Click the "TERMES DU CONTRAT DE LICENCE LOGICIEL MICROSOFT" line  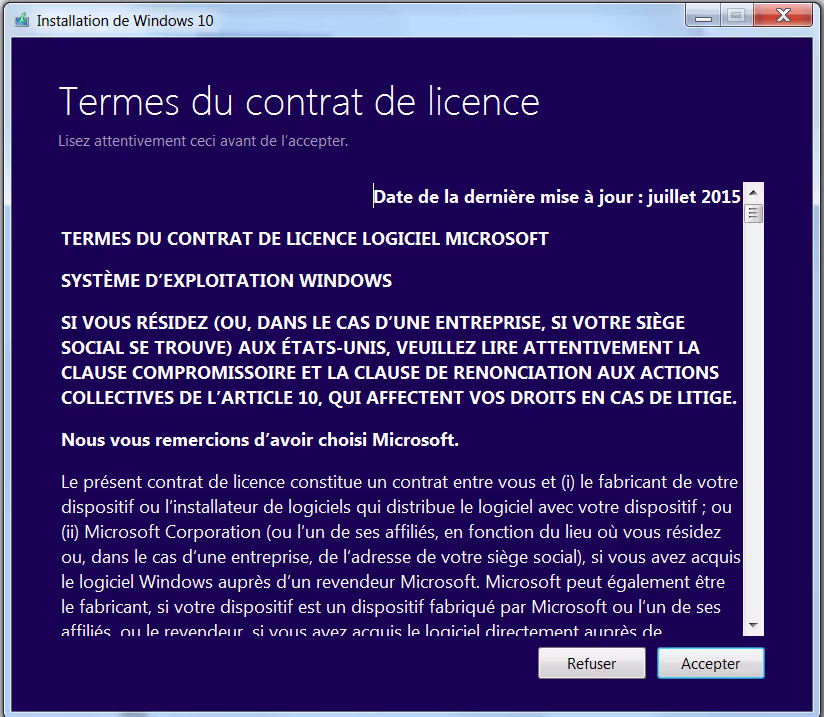[305, 239]
